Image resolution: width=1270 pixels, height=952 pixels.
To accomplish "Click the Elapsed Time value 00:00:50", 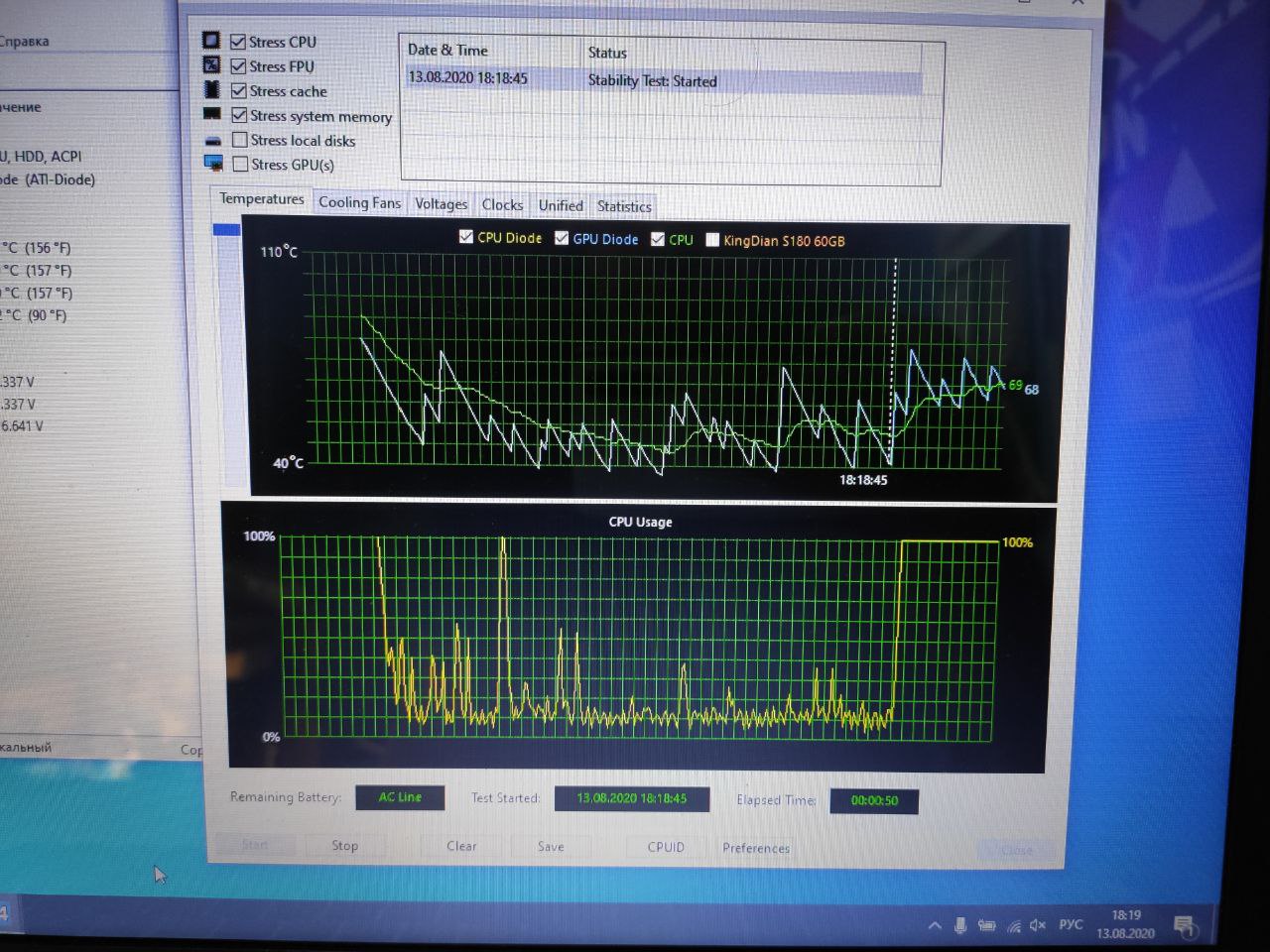I will (874, 801).
